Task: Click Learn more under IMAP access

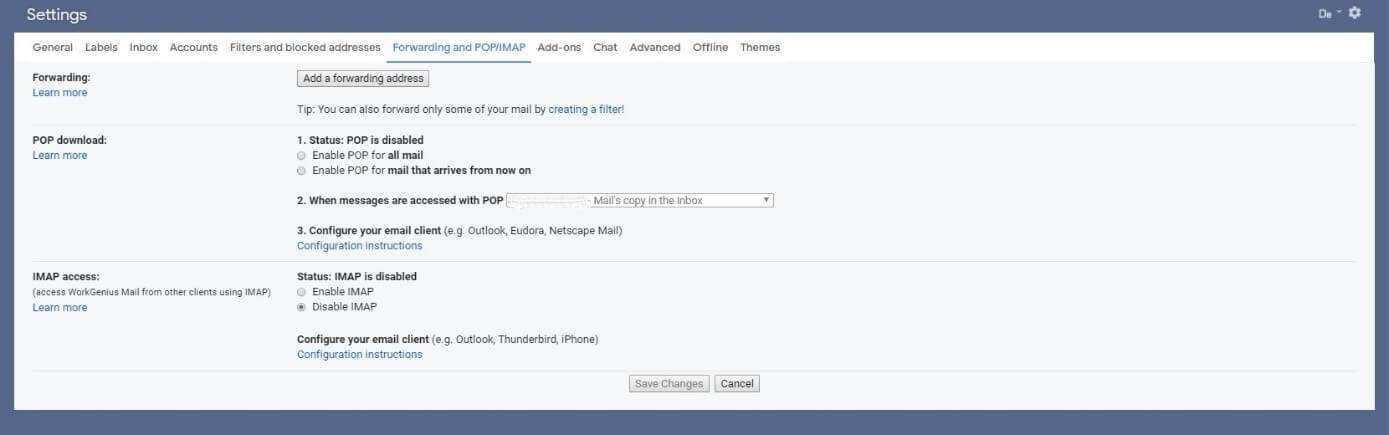Action: [x=60, y=308]
